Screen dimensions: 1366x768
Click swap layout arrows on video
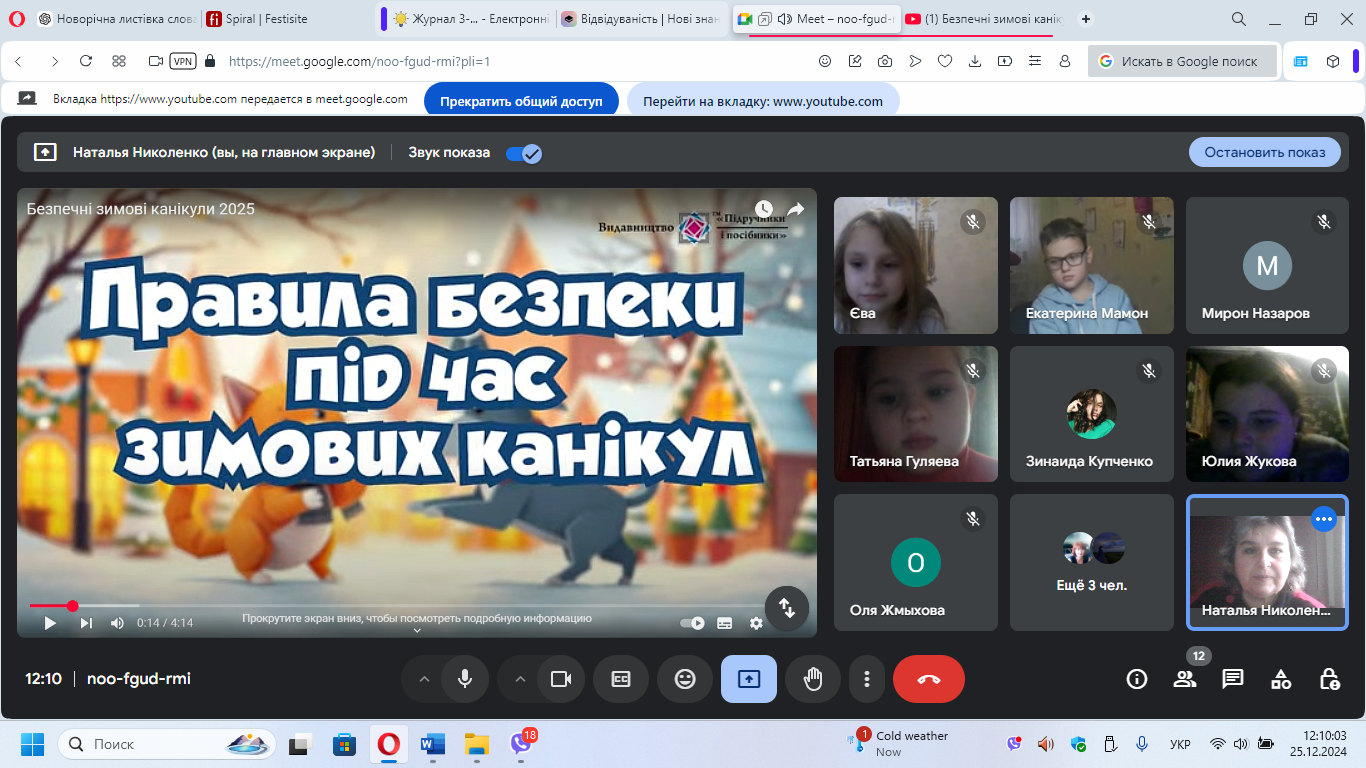[x=787, y=608]
